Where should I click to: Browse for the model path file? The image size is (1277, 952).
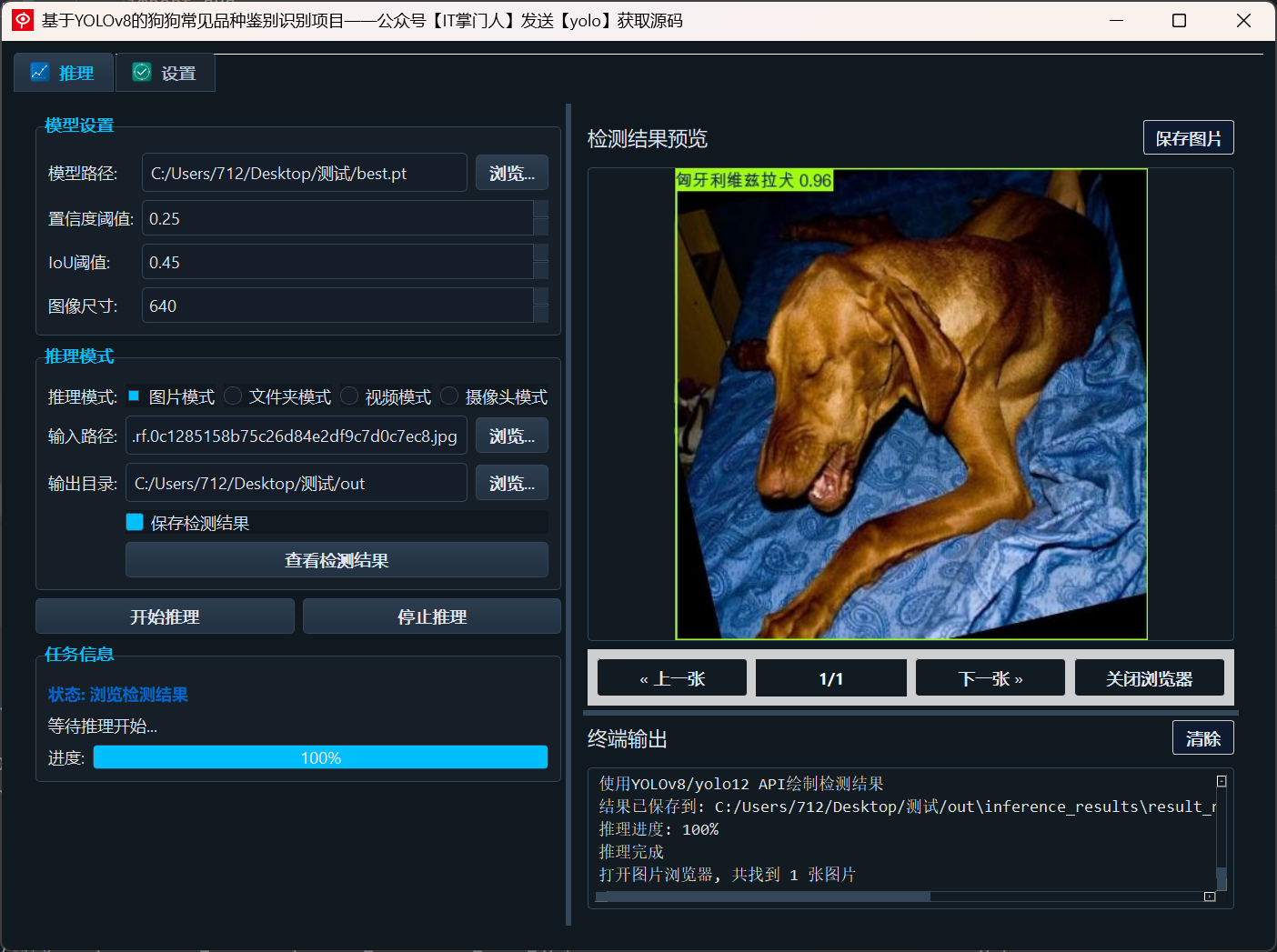(512, 173)
